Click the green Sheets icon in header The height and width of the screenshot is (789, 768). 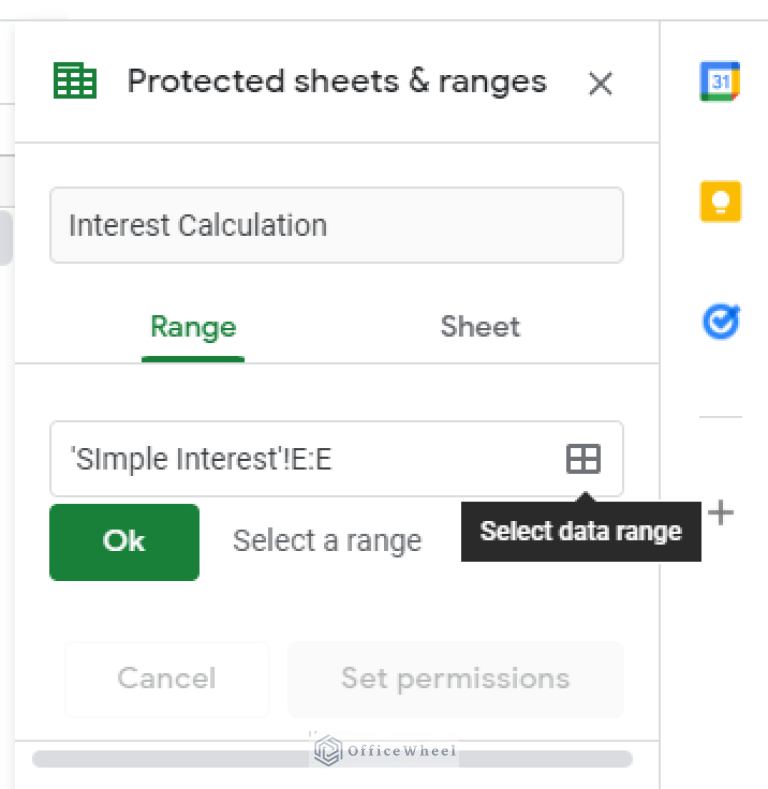[75, 81]
